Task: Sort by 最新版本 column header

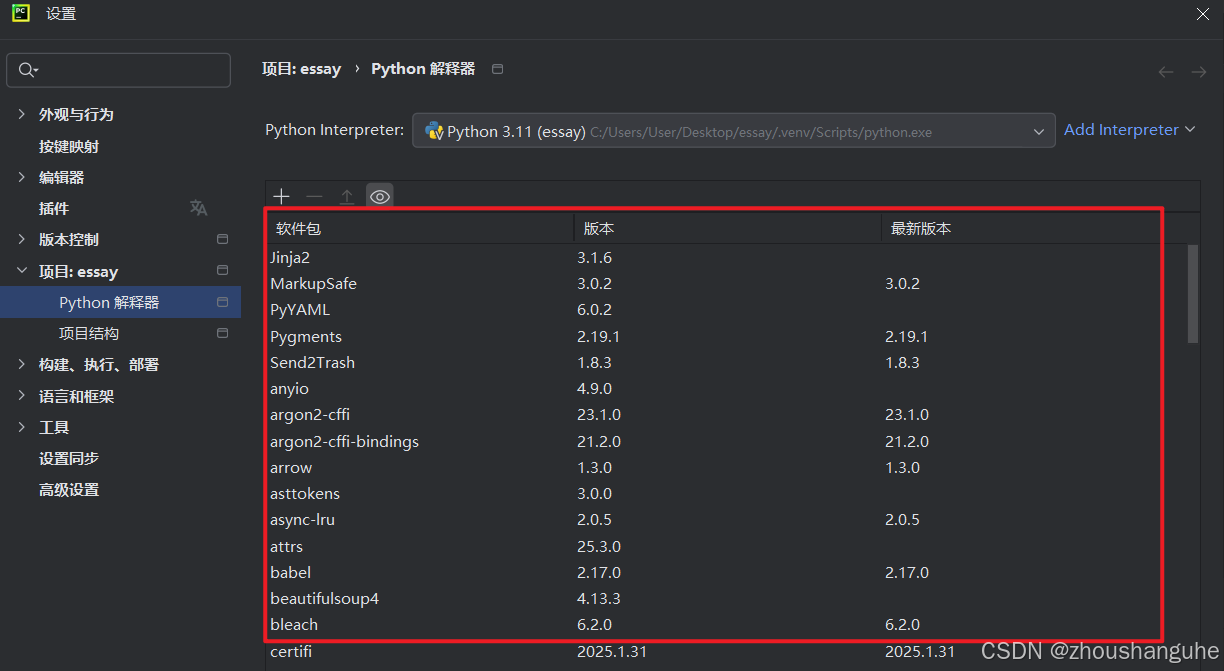Action: coord(1033,229)
